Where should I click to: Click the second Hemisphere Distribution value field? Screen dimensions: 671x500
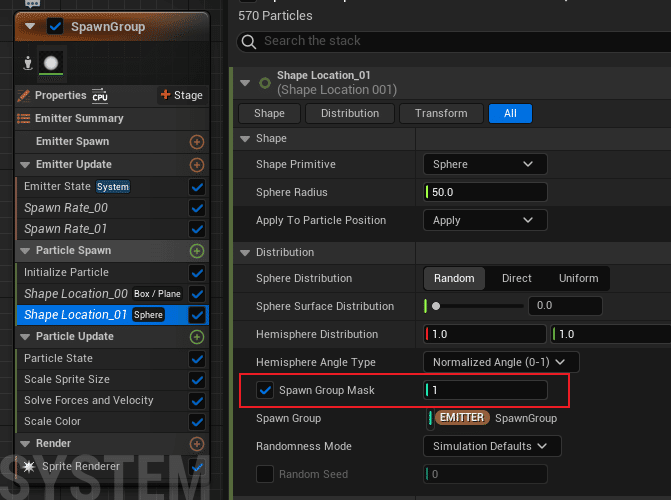pyautogui.click(x=611, y=334)
